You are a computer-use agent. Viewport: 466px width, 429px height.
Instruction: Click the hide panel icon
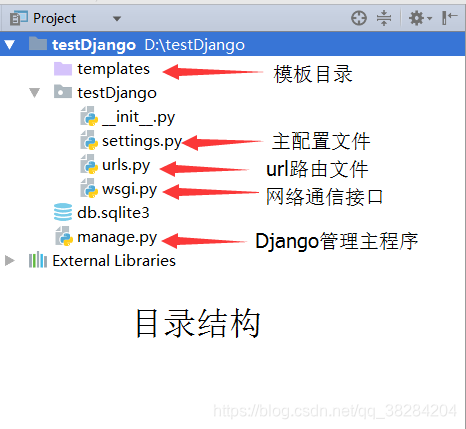click(449, 18)
